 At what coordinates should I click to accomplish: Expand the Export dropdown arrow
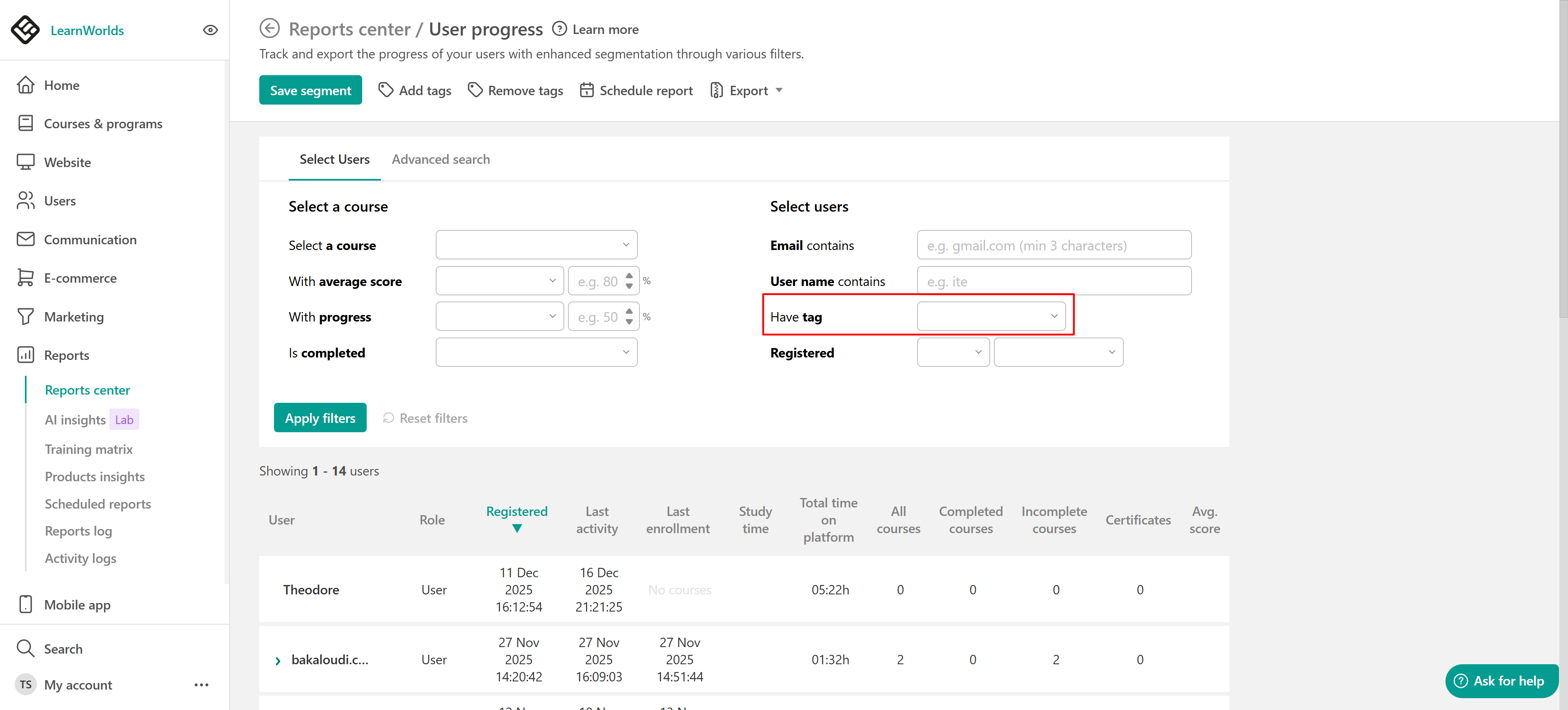pos(779,90)
